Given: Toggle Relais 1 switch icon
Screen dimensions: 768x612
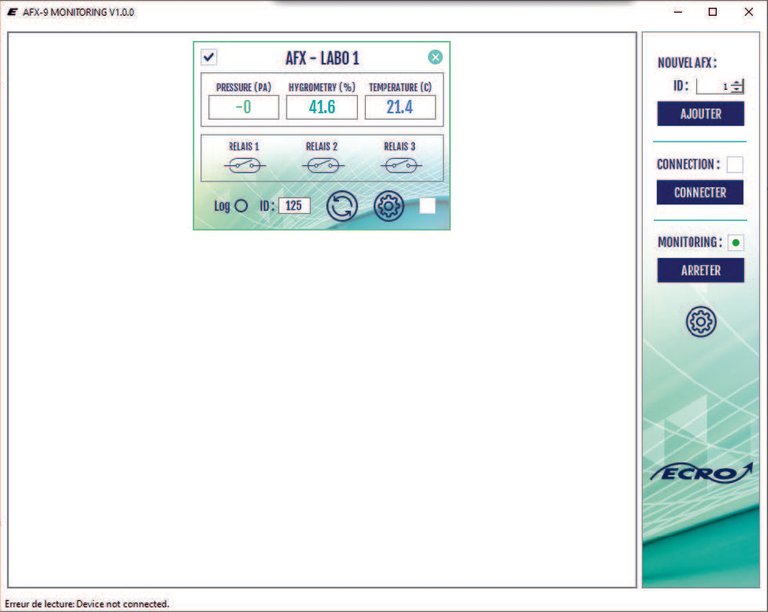Looking at the screenshot, I should 244,166.
